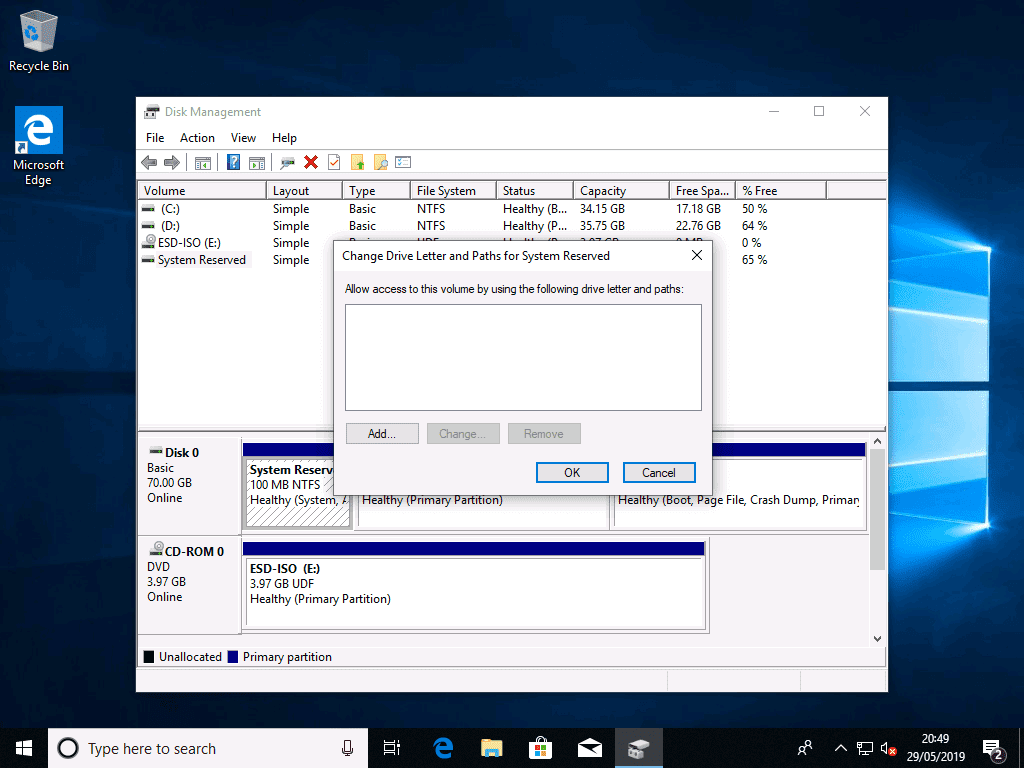Click the Windows Start button

(24, 748)
